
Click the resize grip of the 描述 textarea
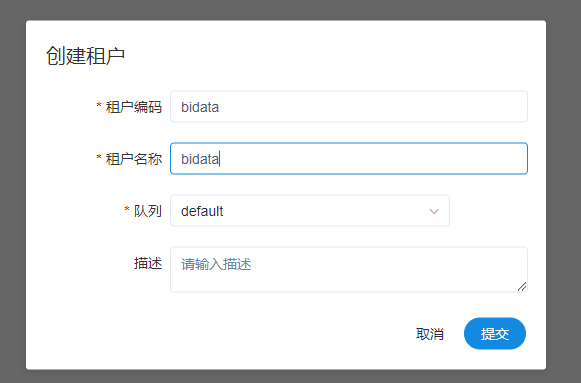(522, 286)
